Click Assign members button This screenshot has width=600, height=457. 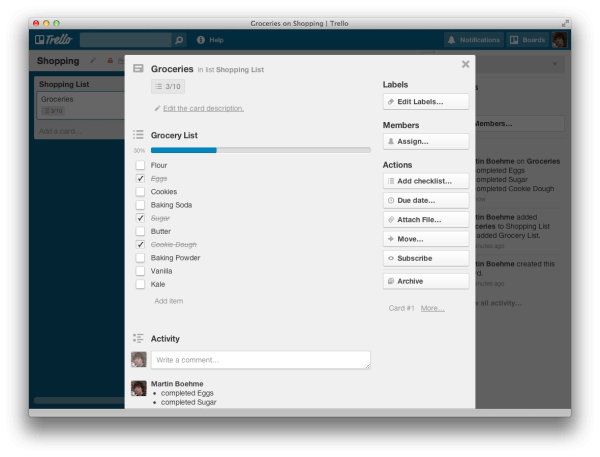pos(426,141)
